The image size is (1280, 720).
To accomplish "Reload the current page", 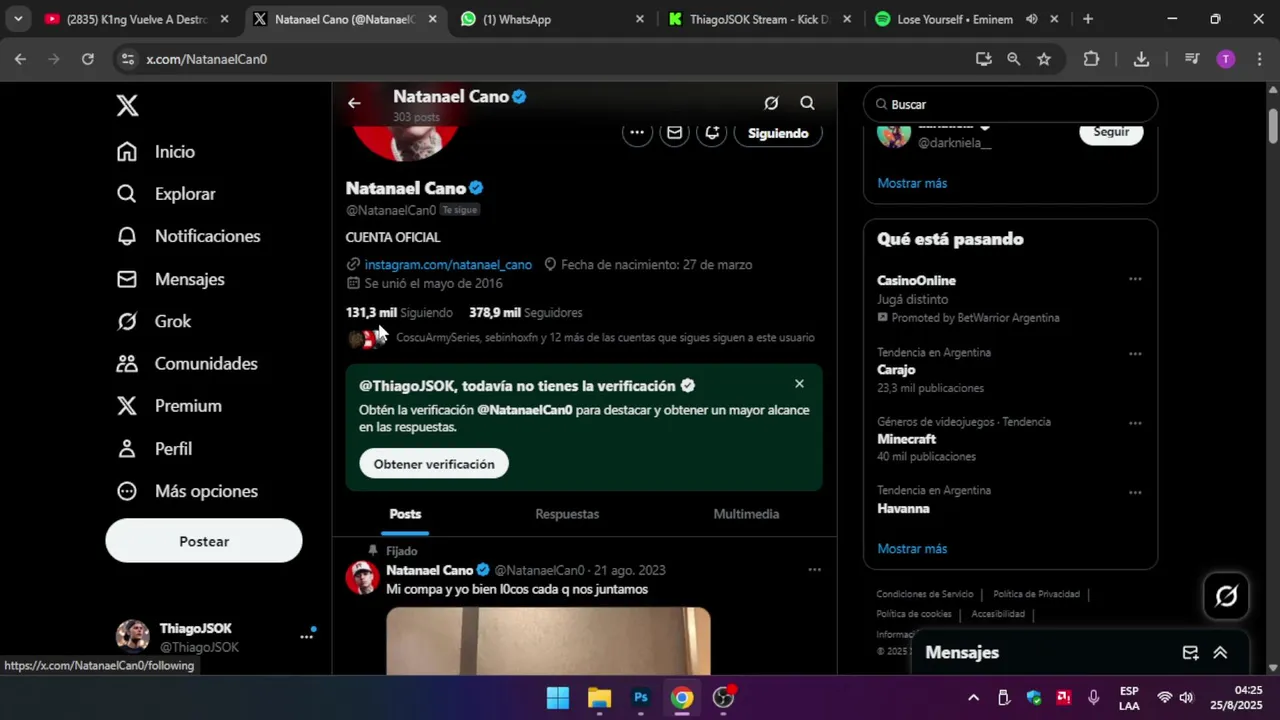I will (x=88, y=59).
